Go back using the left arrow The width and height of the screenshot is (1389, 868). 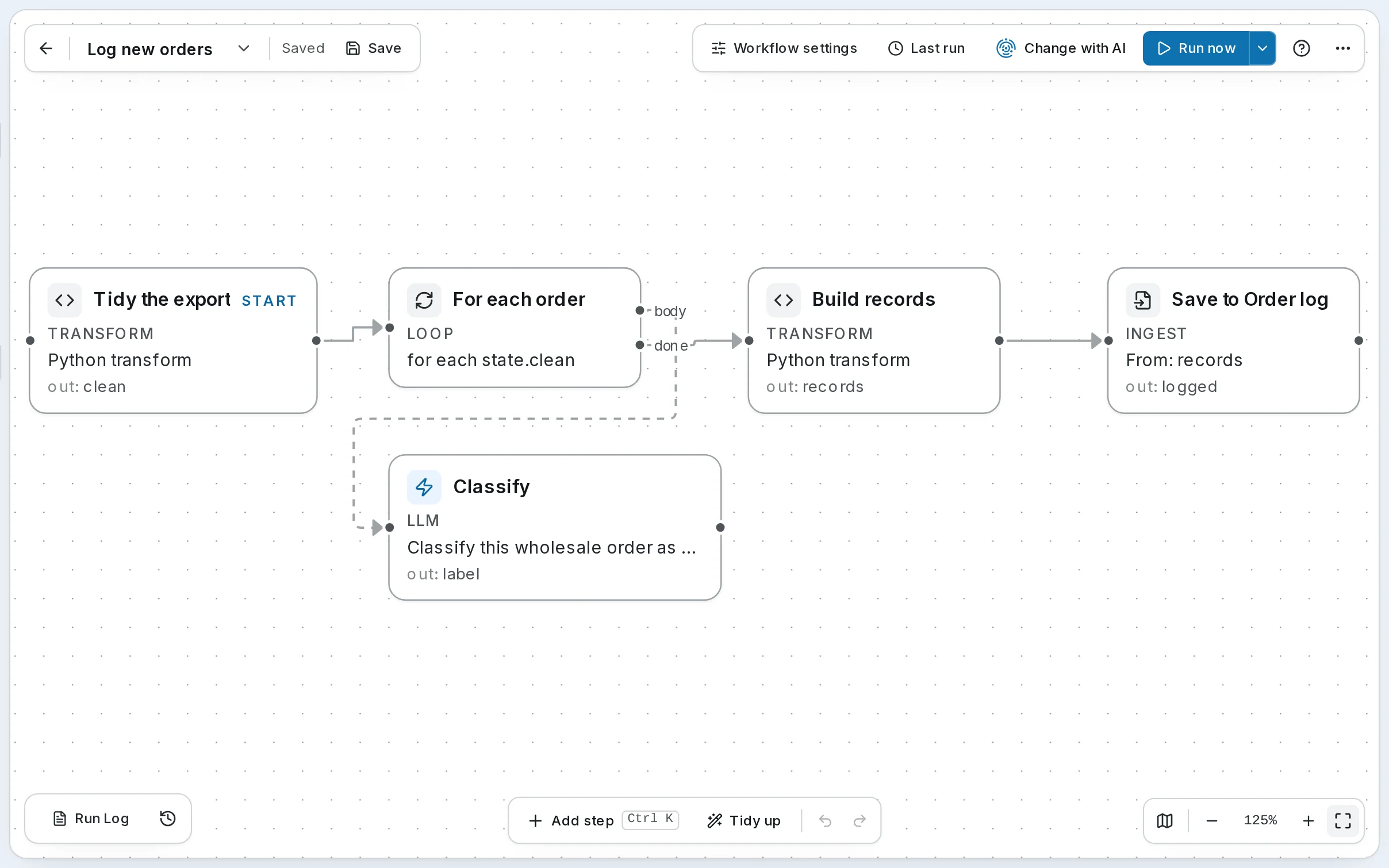coord(46,48)
